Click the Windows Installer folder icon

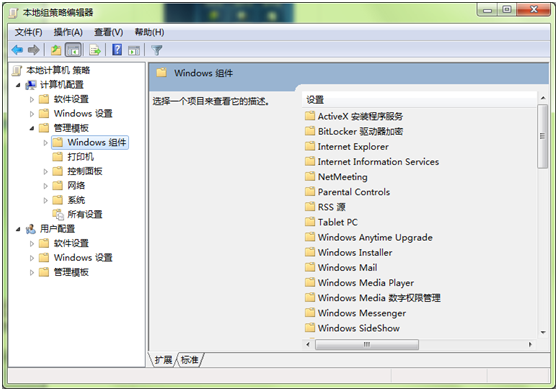[x=310, y=252]
